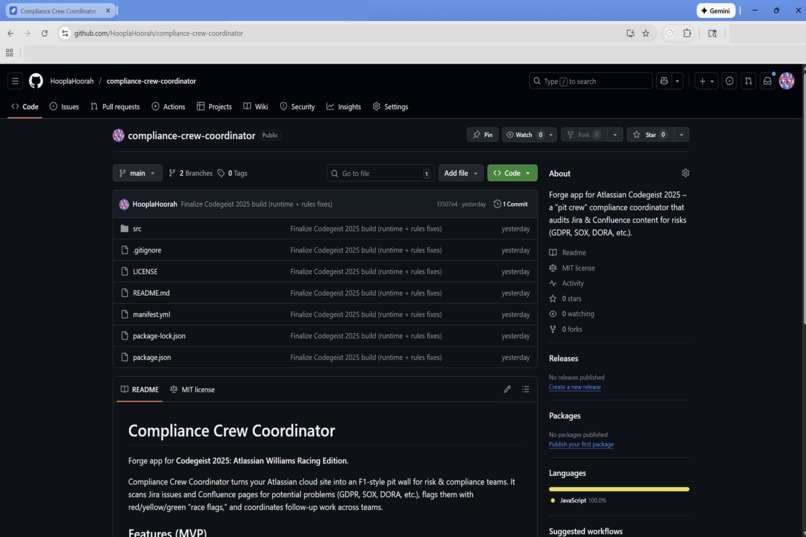Viewport: 806px width, 537px height.
Task: View the 0 Tags link
Action: (232, 173)
